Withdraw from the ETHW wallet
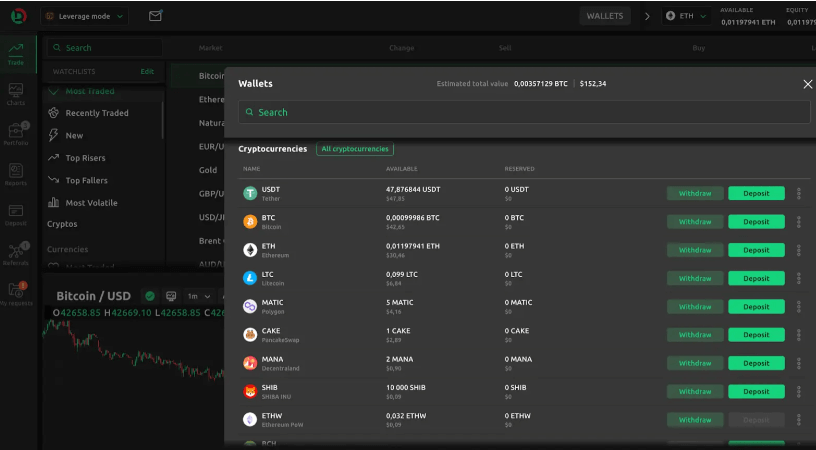This screenshot has height=450, width=816. click(695, 419)
